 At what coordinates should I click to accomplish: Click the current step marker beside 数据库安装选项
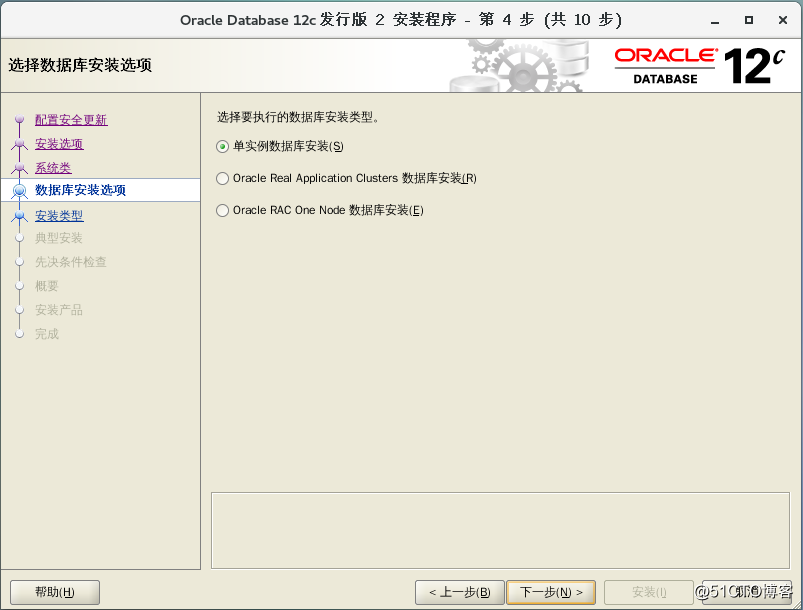click(19, 191)
